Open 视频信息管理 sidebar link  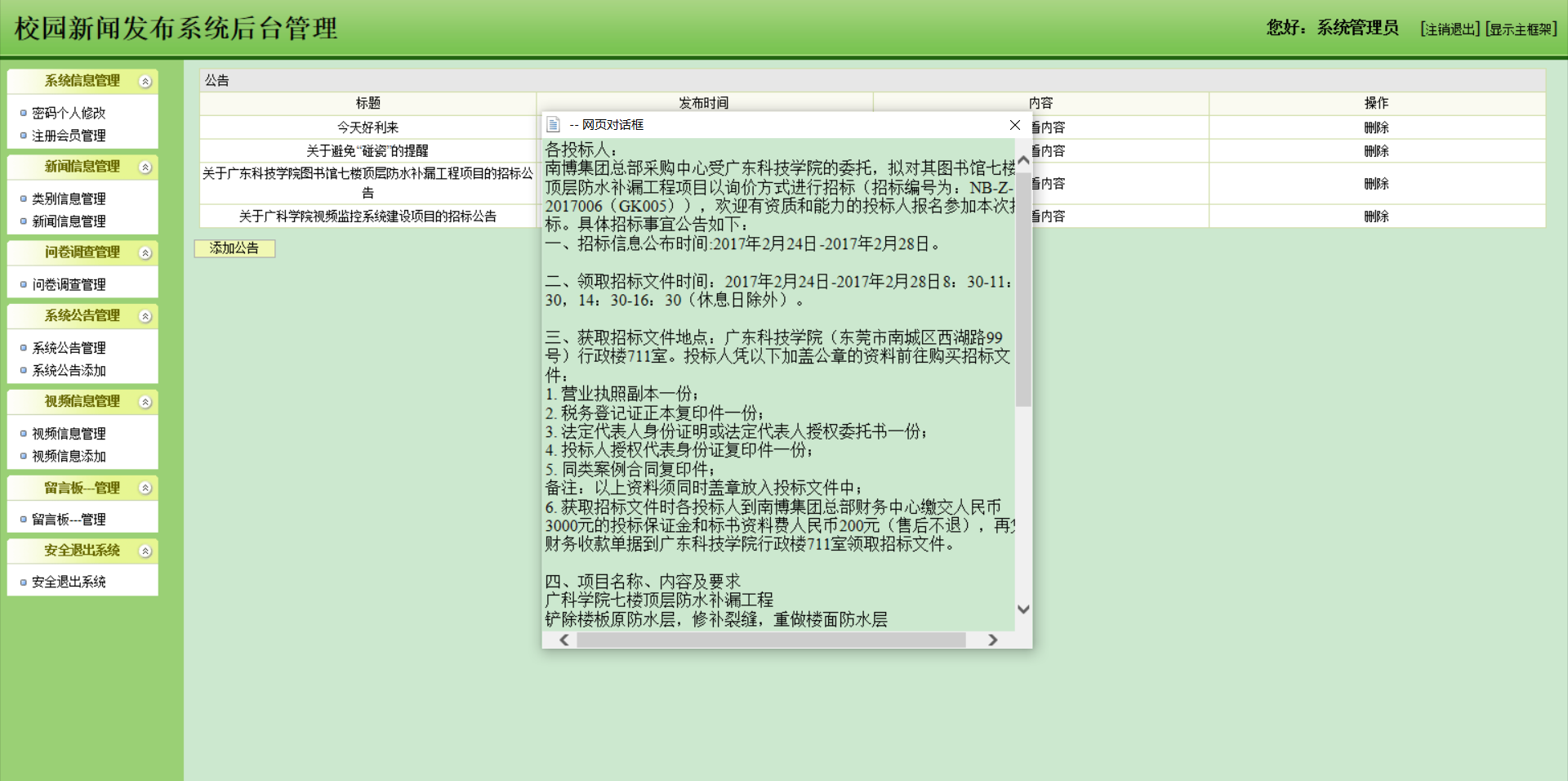[69, 434]
